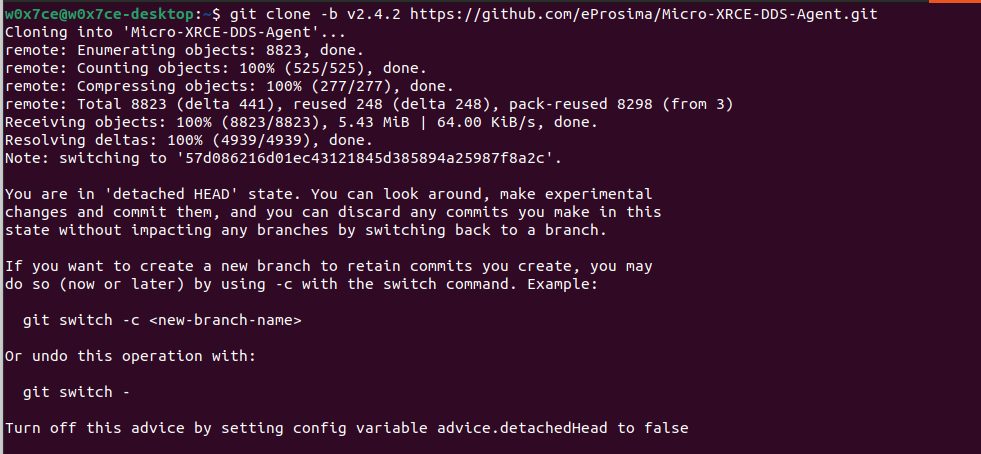This screenshot has height=454, width=981.
Task: Click 'git switch -c <new-branch-name>' example command
Action: (162, 320)
